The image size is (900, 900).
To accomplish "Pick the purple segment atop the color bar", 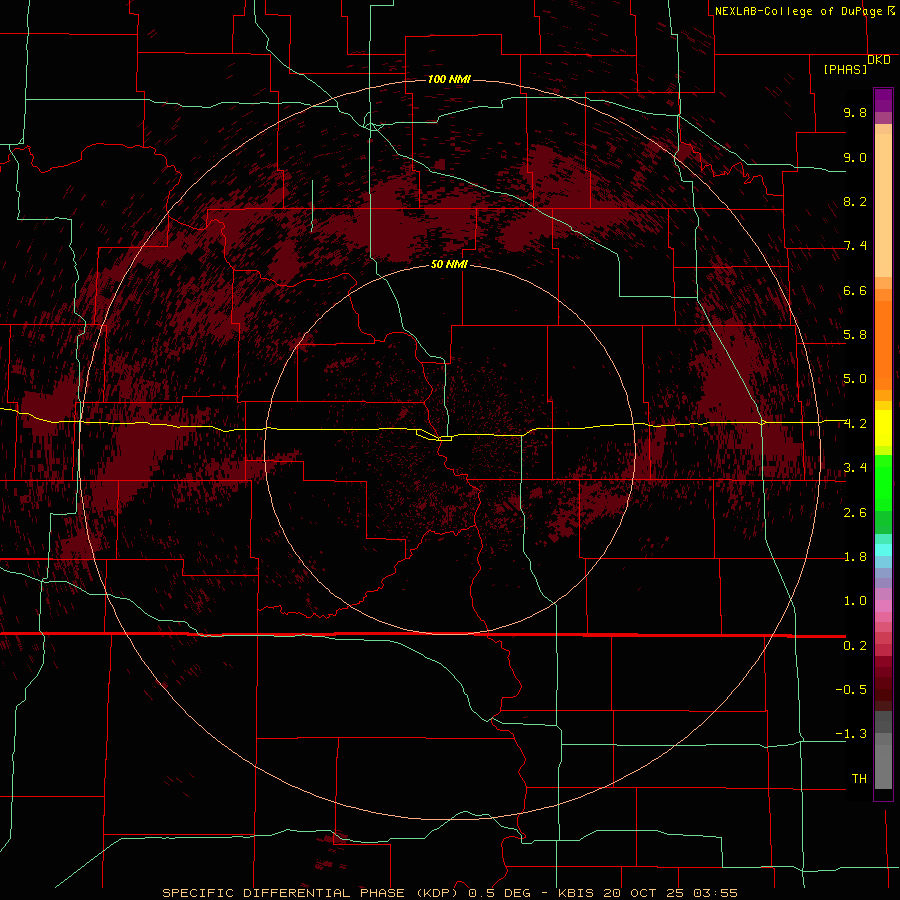I will pos(883,100).
